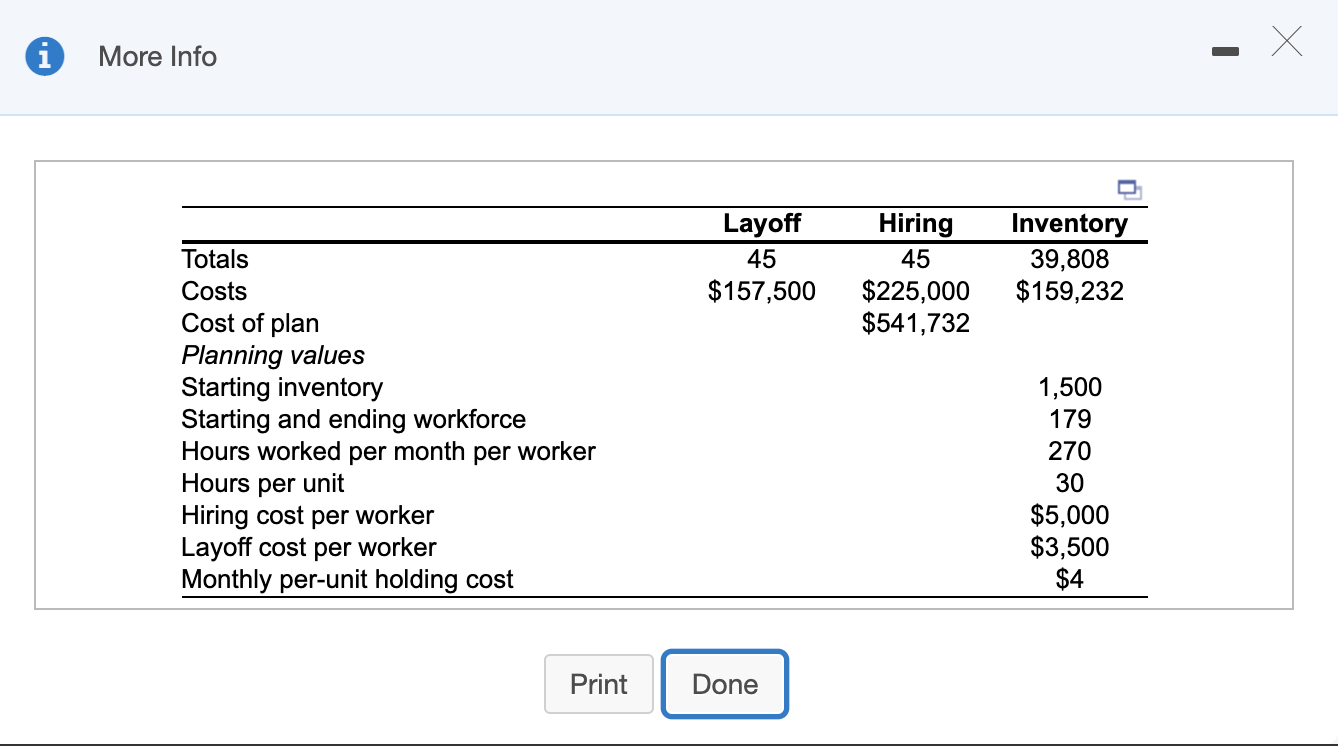Viewport: 1338px width, 746px height.
Task: Click the Starting inventory value 1,500
Action: tap(1069, 387)
